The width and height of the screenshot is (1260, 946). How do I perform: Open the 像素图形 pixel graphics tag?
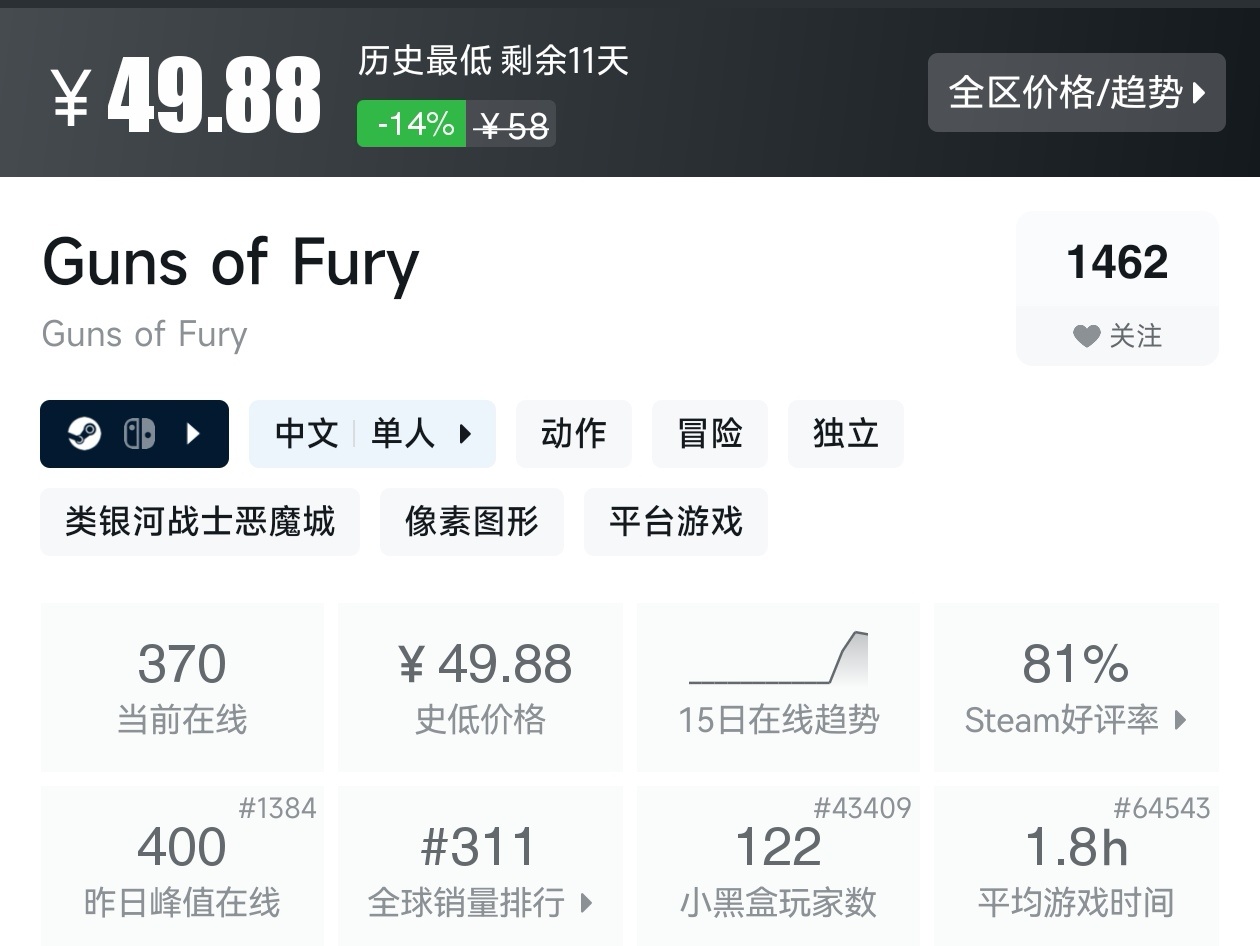pos(471,522)
